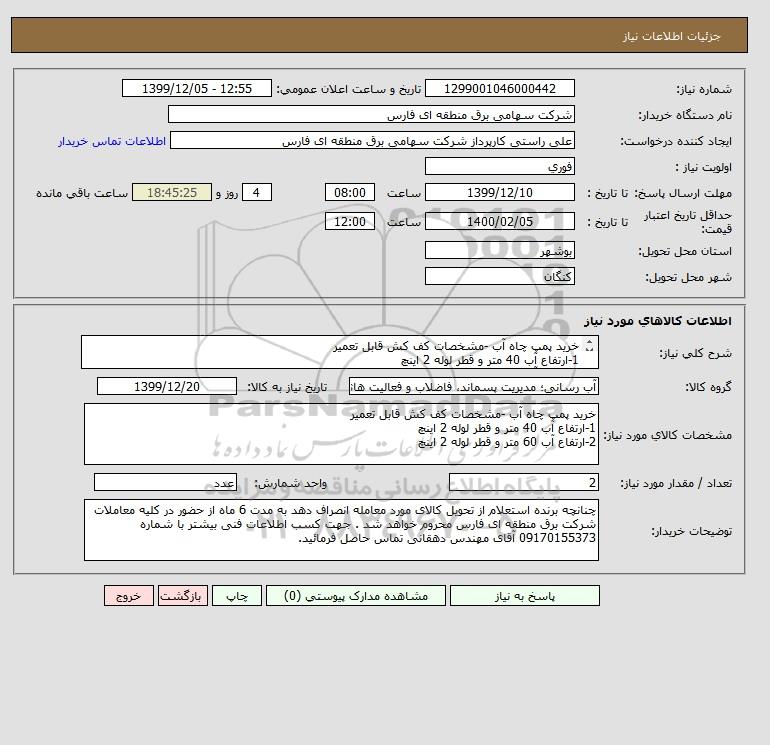The height and width of the screenshot is (745, 770).
Task: Open مشاهده مدارک پیوستی (0) button
Action: [356, 596]
